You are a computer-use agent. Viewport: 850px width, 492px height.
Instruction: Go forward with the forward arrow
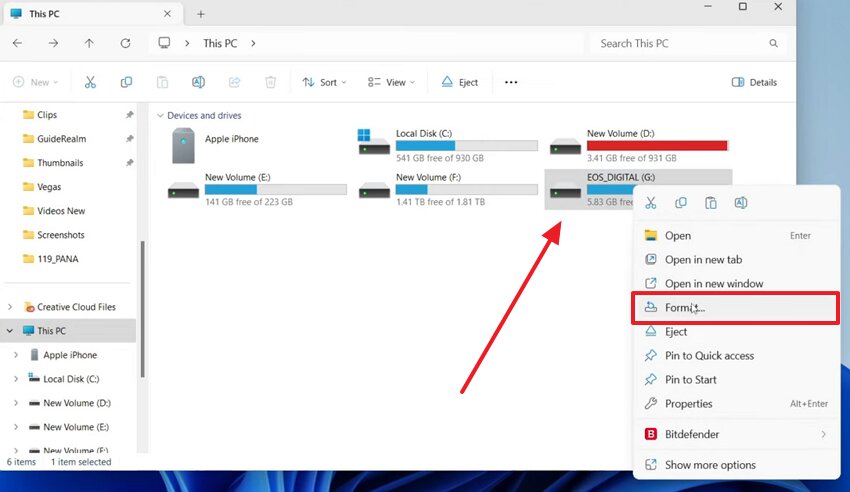tap(53, 43)
